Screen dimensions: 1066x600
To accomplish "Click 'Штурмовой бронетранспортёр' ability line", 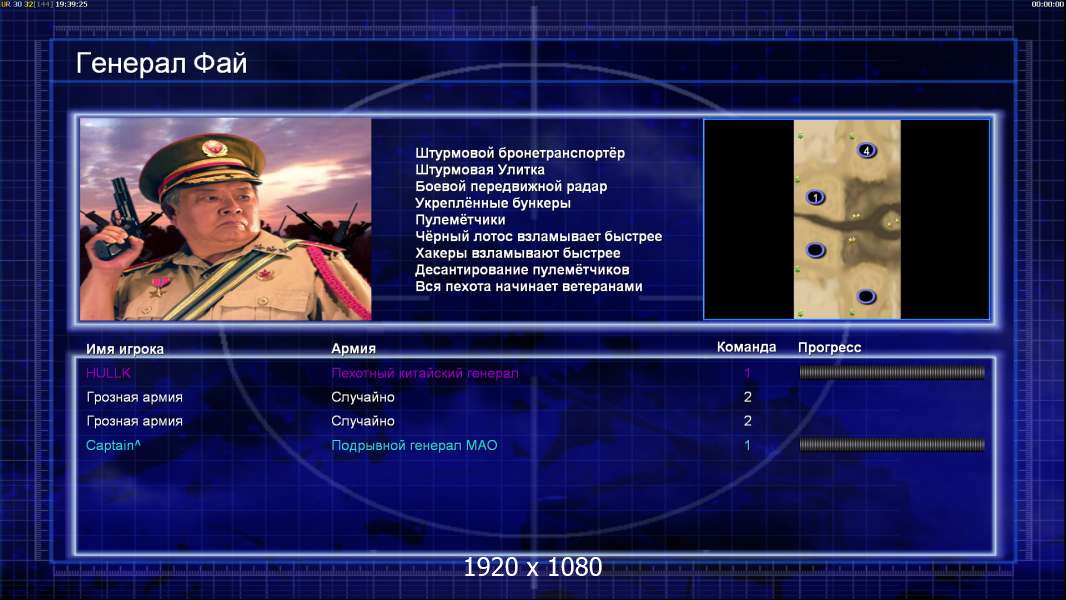I will pyautogui.click(x=520, y=153).
